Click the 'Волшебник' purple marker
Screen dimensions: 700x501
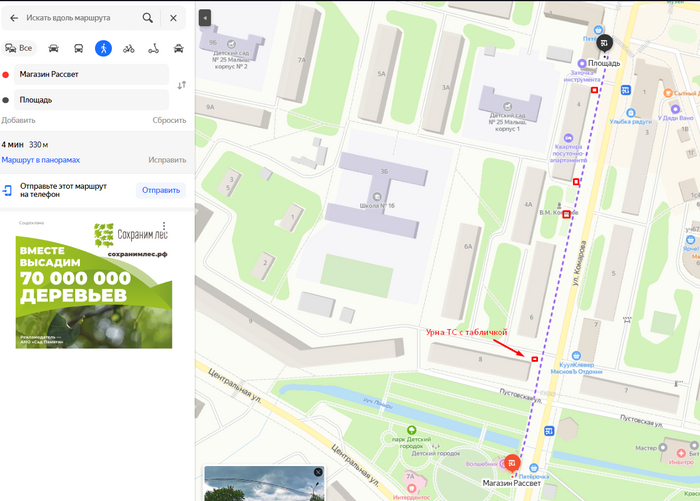(x=504, y=464)
